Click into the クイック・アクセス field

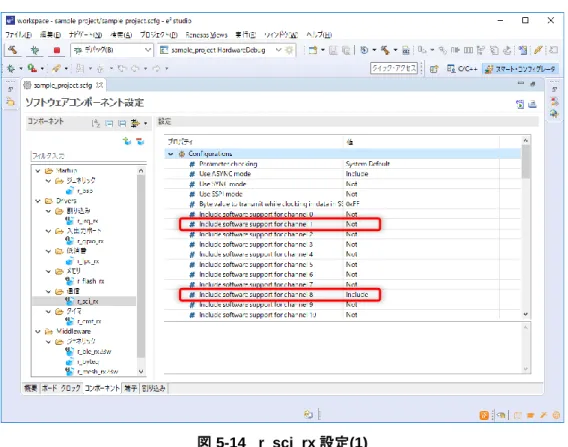(x=393, y=68)
